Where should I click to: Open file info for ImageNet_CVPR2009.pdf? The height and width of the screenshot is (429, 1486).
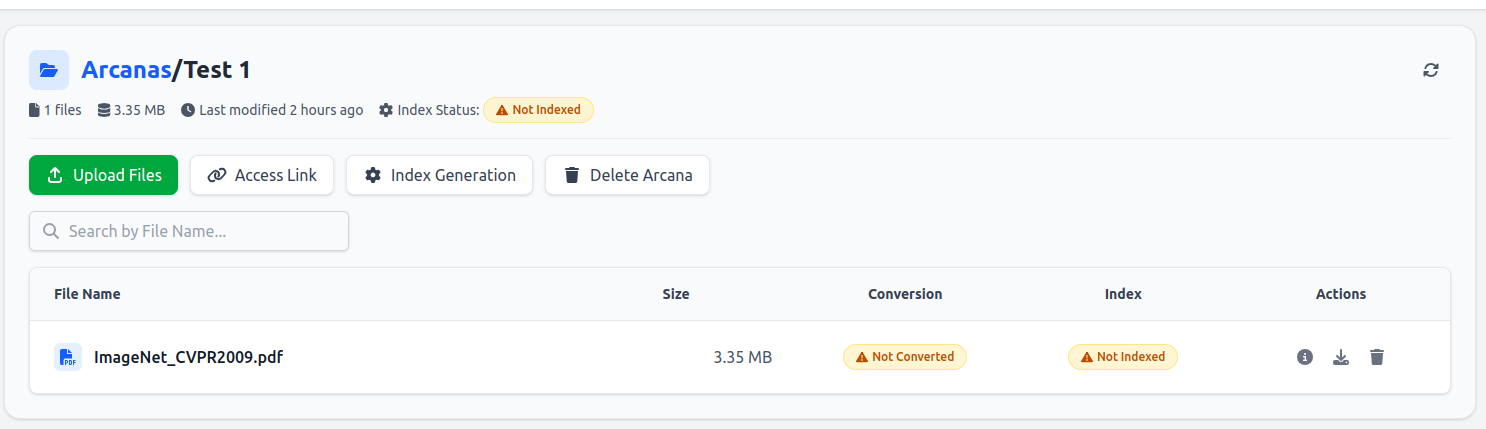[1304, 357]
